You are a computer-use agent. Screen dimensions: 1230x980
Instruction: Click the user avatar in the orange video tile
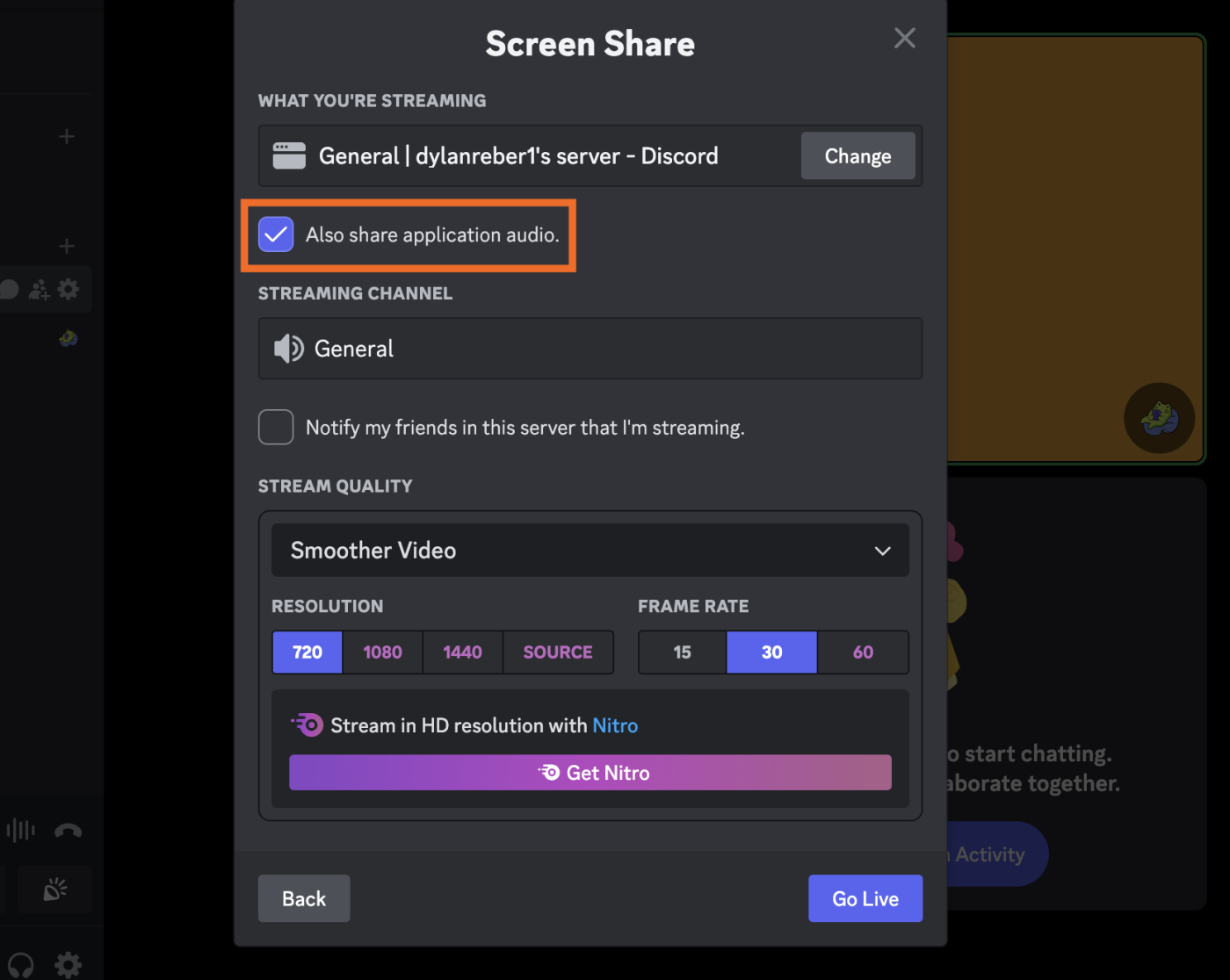[1159, 418]
